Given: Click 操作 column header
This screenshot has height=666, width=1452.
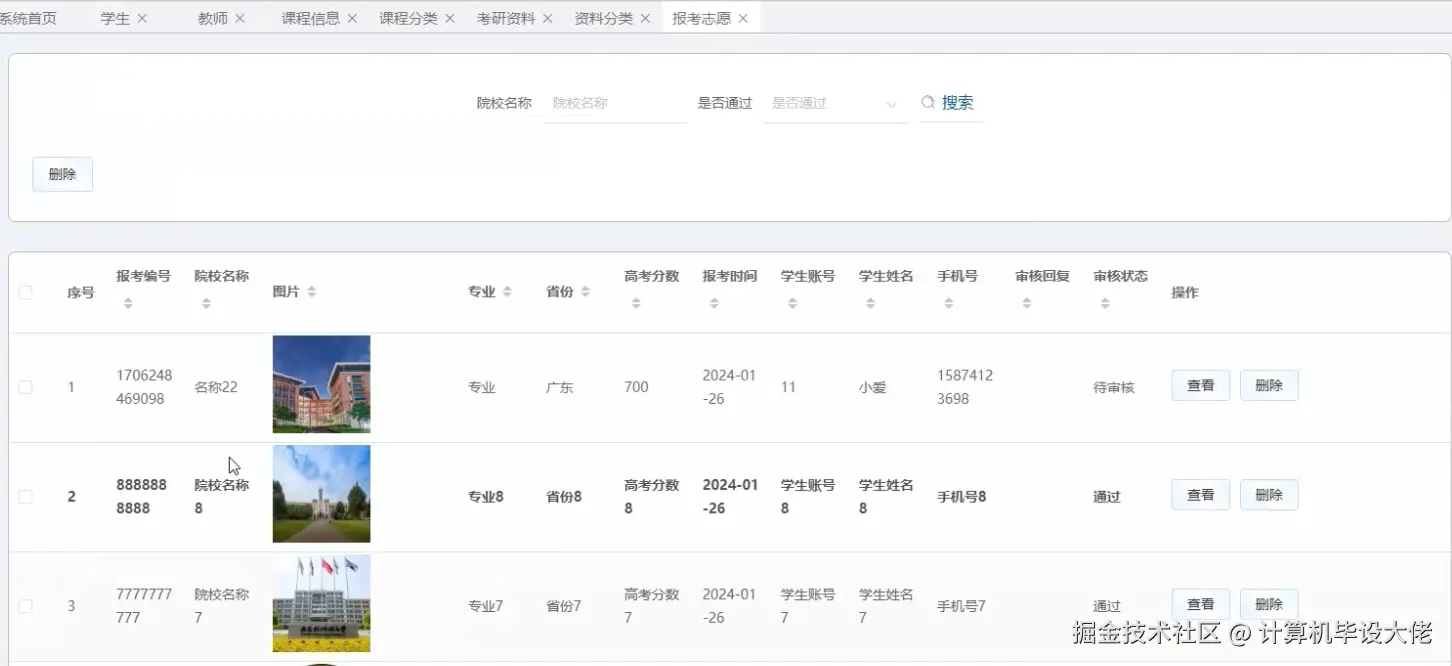Looking at the screenshot, I should pos(1185,292).
